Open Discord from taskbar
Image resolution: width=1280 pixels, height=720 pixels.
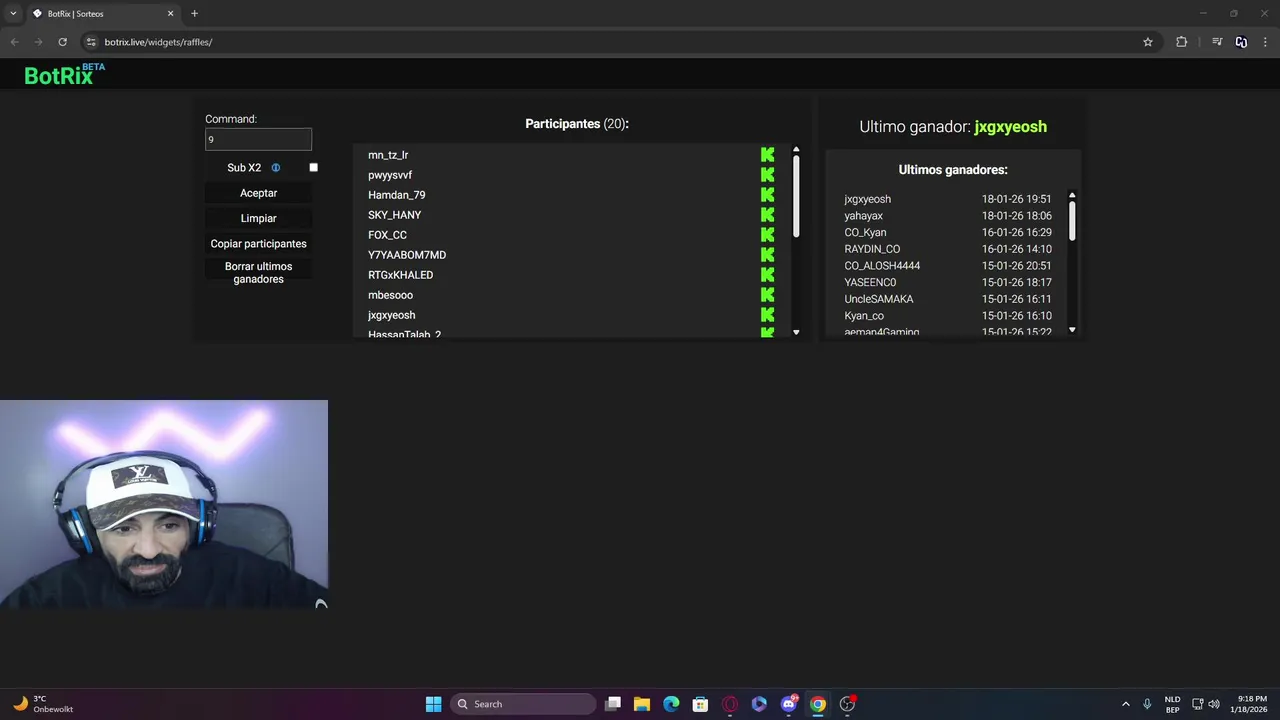(789, 704)
